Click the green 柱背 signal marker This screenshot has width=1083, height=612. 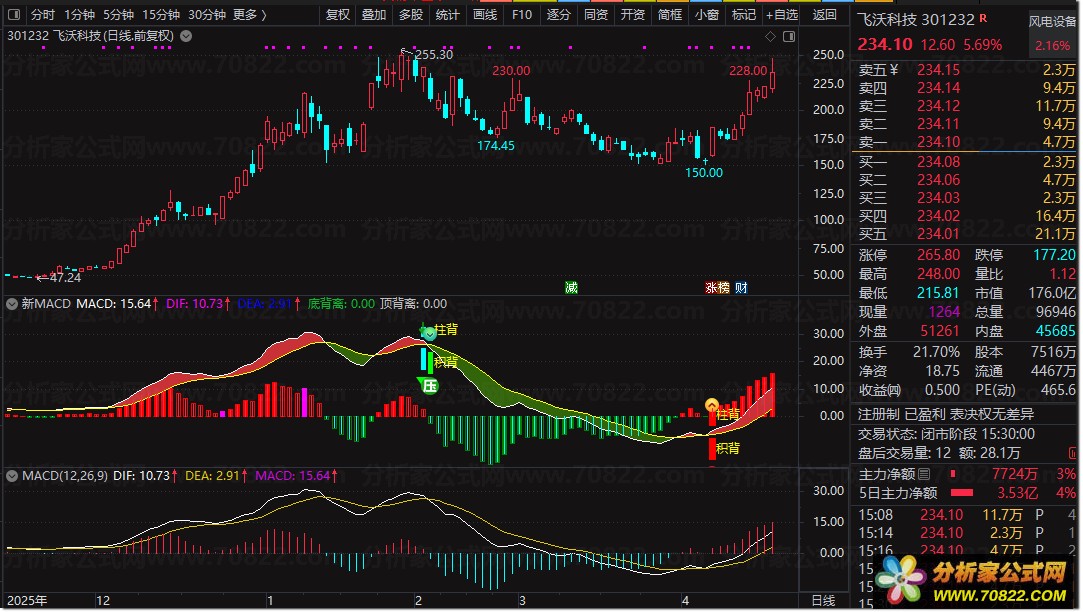point(445,329)
